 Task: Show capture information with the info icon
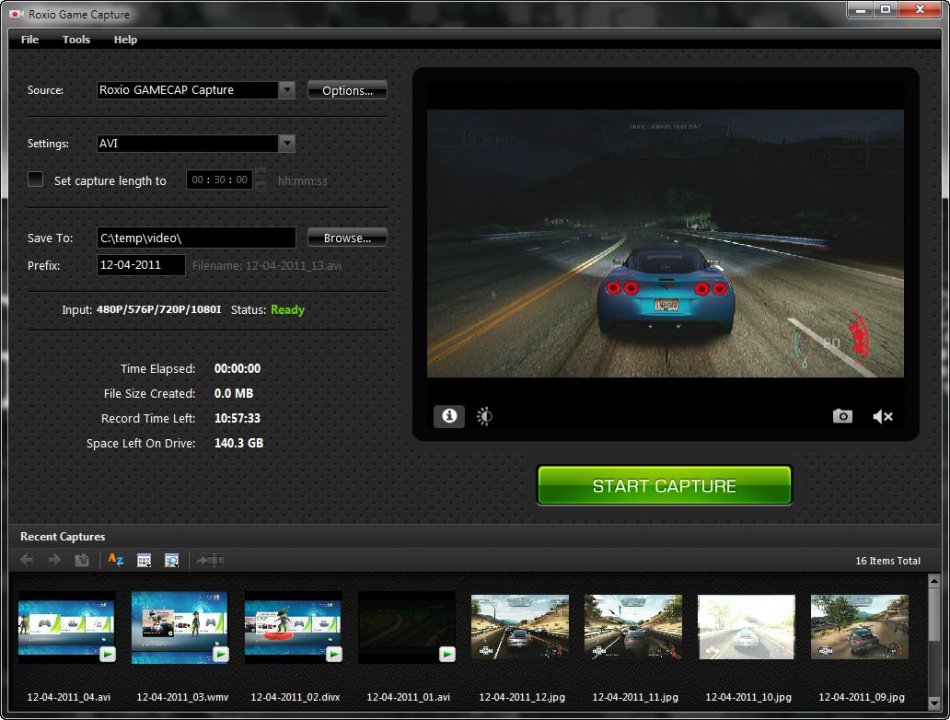point(449,416)
